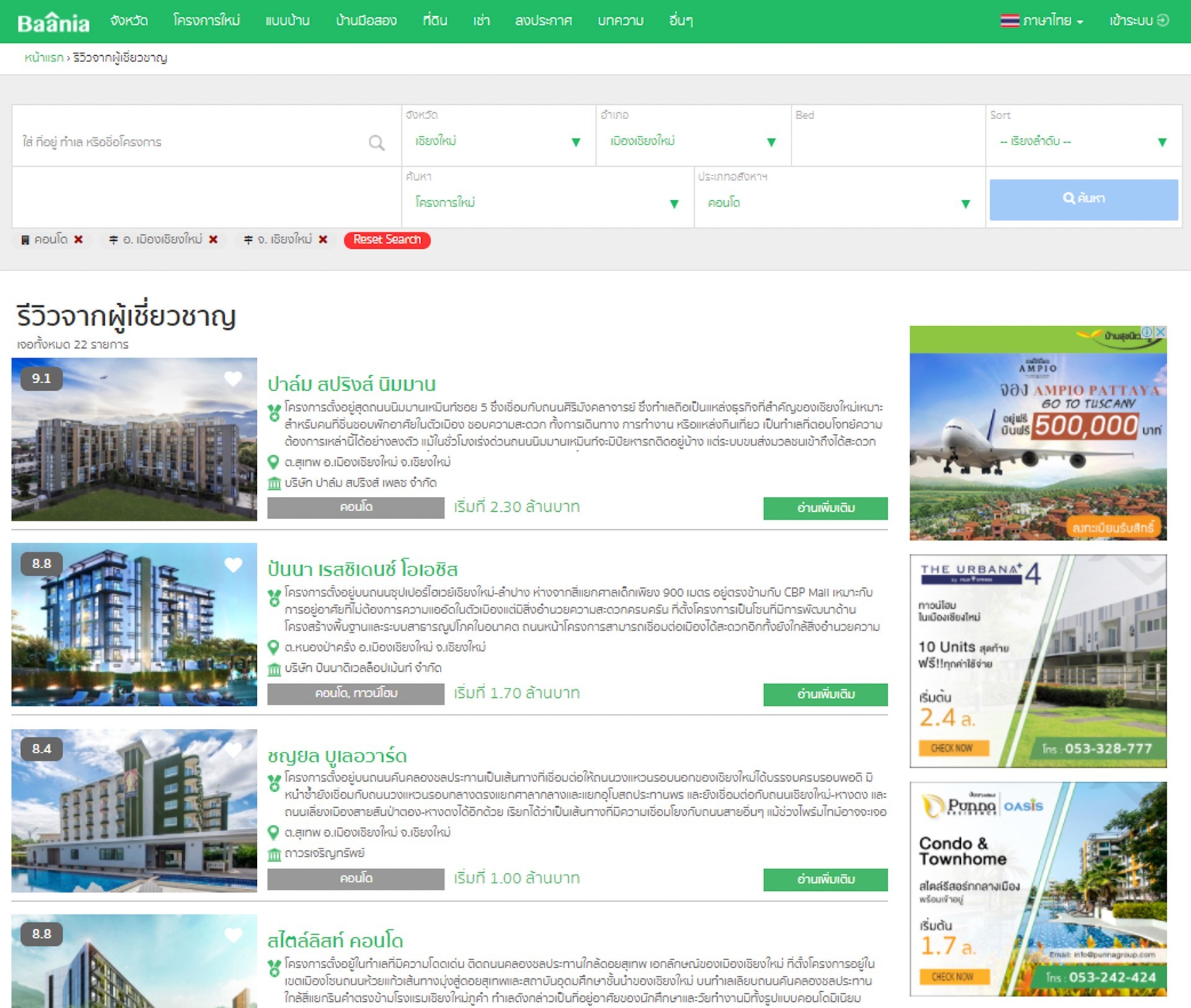Viewport: 1191px width, 1008px height.
Task: Click location pin for ปาล์ม สปริงส์ นิมมาน
Action: click(x=273, y=462)
